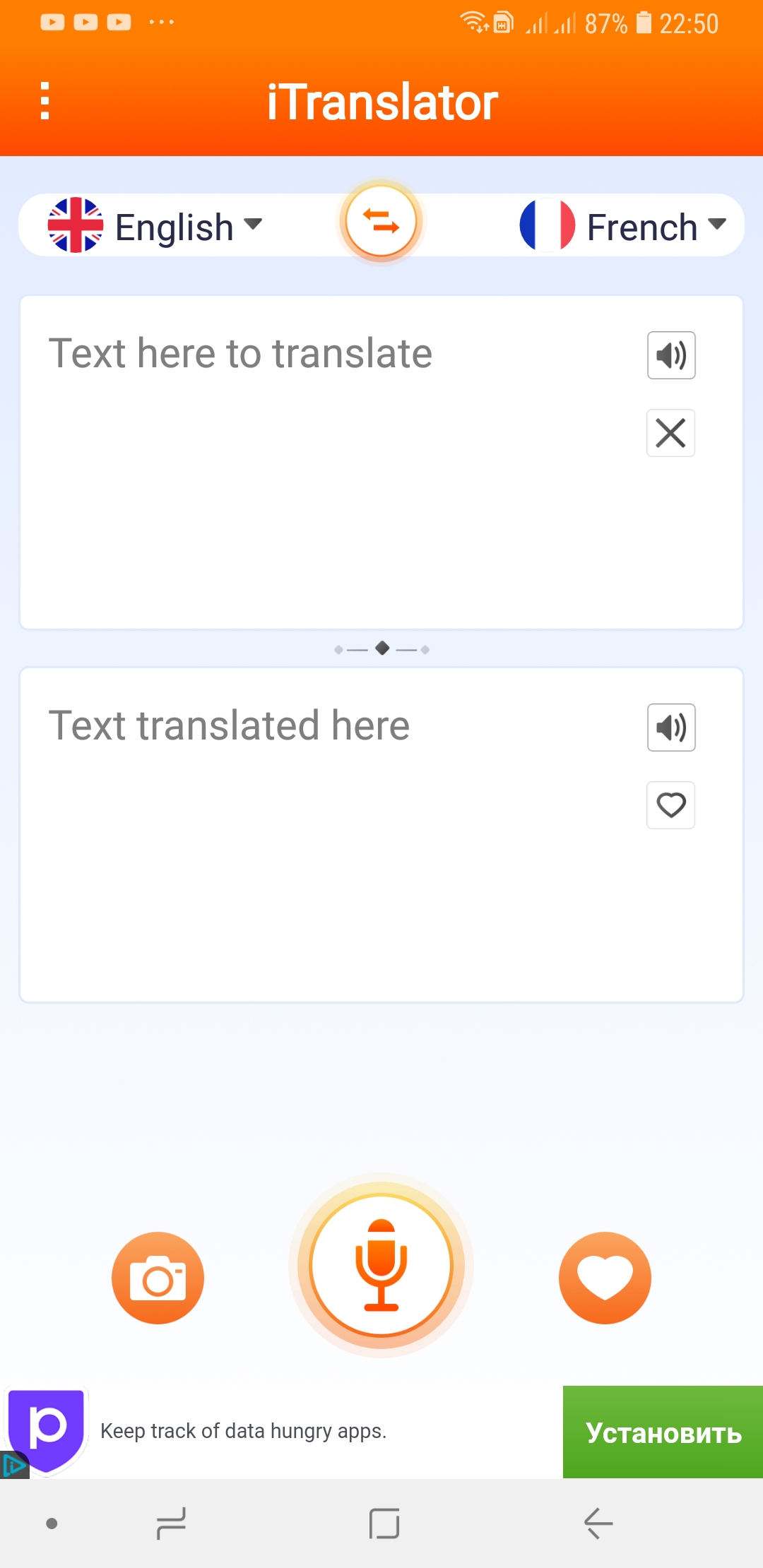
Task: Tap the Android home navigation button
Action: [384, 1524]
